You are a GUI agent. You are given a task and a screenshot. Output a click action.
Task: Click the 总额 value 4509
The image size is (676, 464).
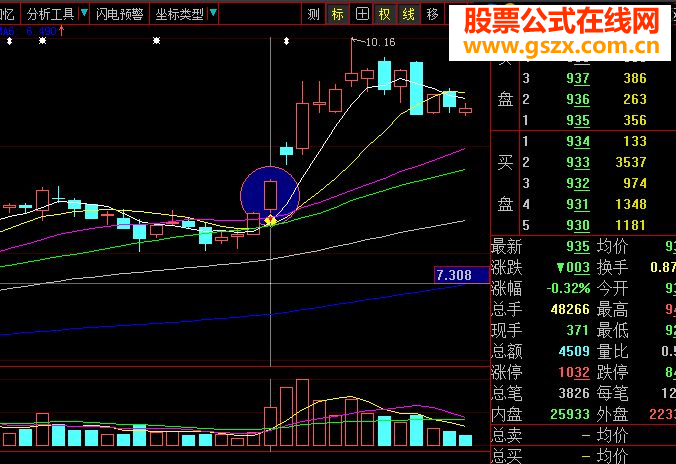[574, 351]
